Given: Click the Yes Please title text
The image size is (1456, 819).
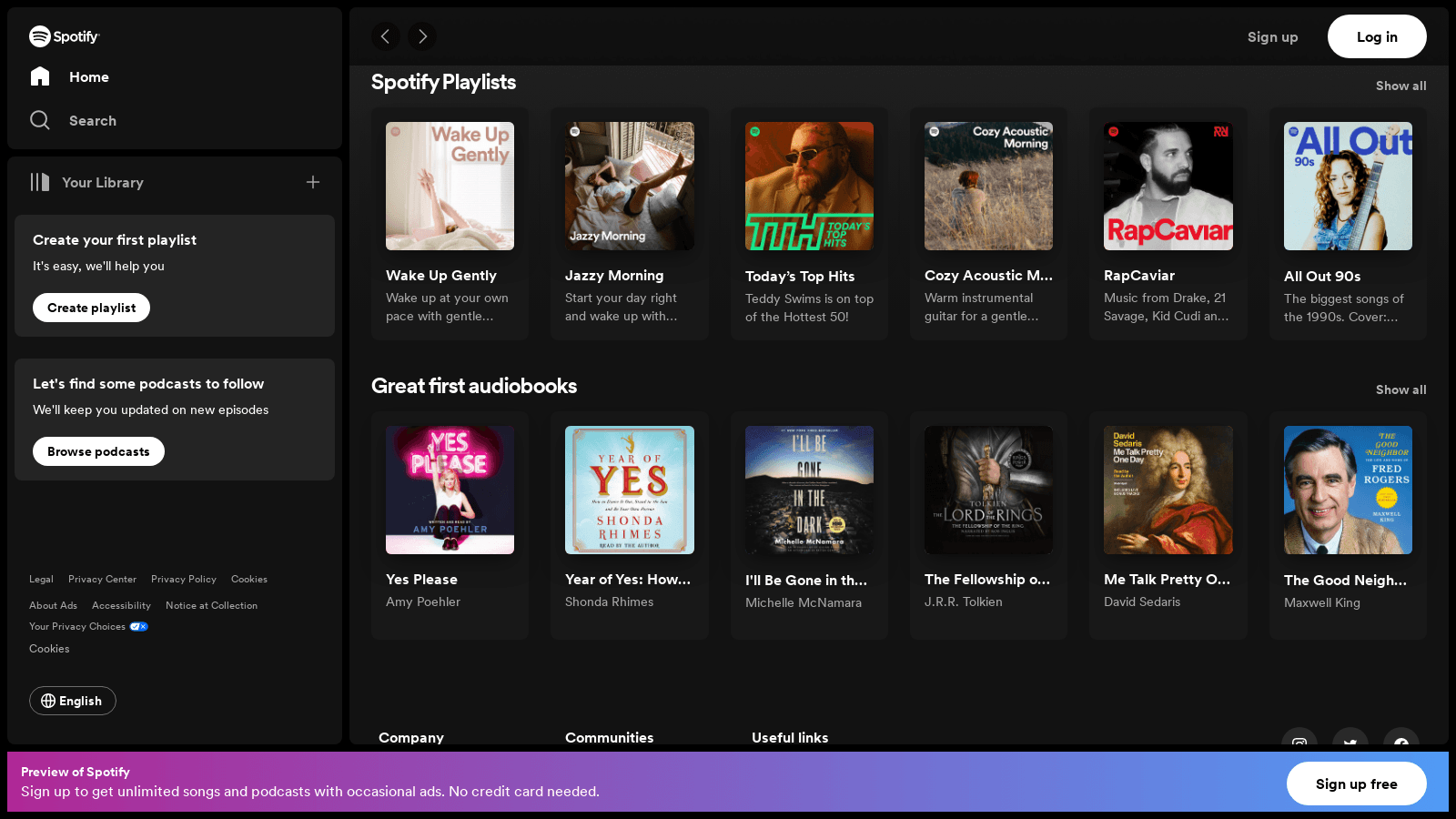Looking at the screenshot, I should pyautogui.click(x=421, y=579).
